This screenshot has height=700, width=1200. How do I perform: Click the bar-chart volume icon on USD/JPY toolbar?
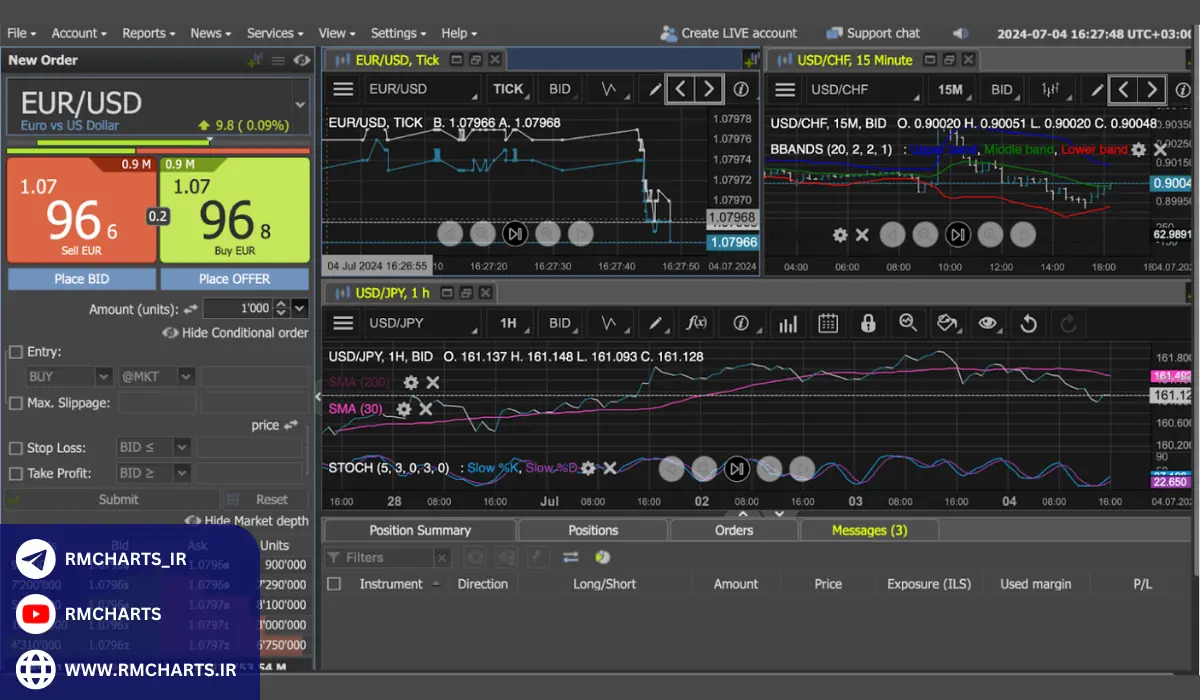(x=788, y=323)
